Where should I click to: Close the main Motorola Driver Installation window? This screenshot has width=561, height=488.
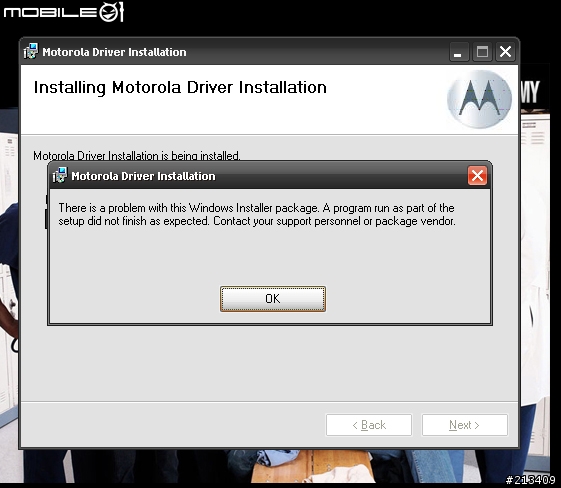[x=505, y=52]
